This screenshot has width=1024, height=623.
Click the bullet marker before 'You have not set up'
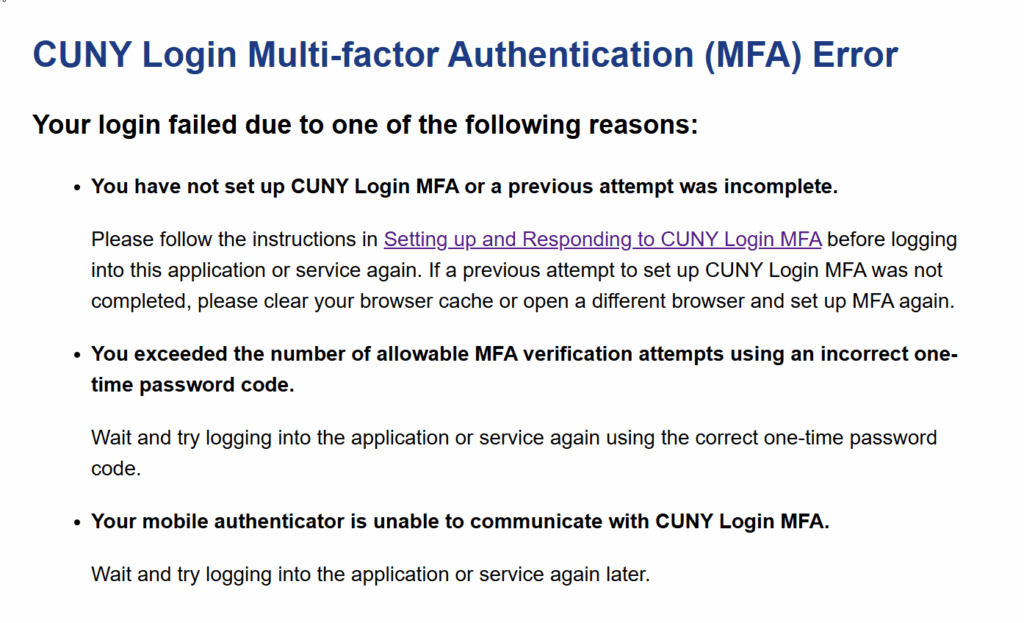[x=77, y=188]
